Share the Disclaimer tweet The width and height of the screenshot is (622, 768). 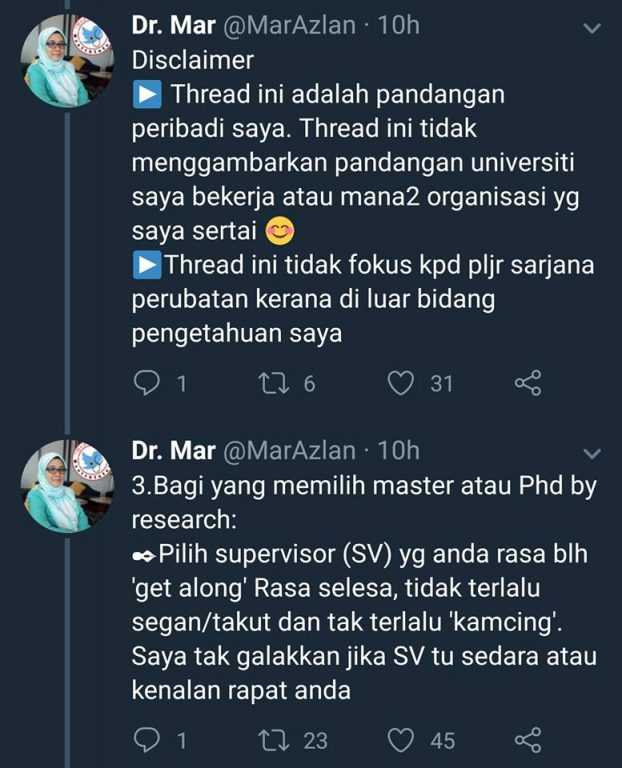click(x=528, y=383)
